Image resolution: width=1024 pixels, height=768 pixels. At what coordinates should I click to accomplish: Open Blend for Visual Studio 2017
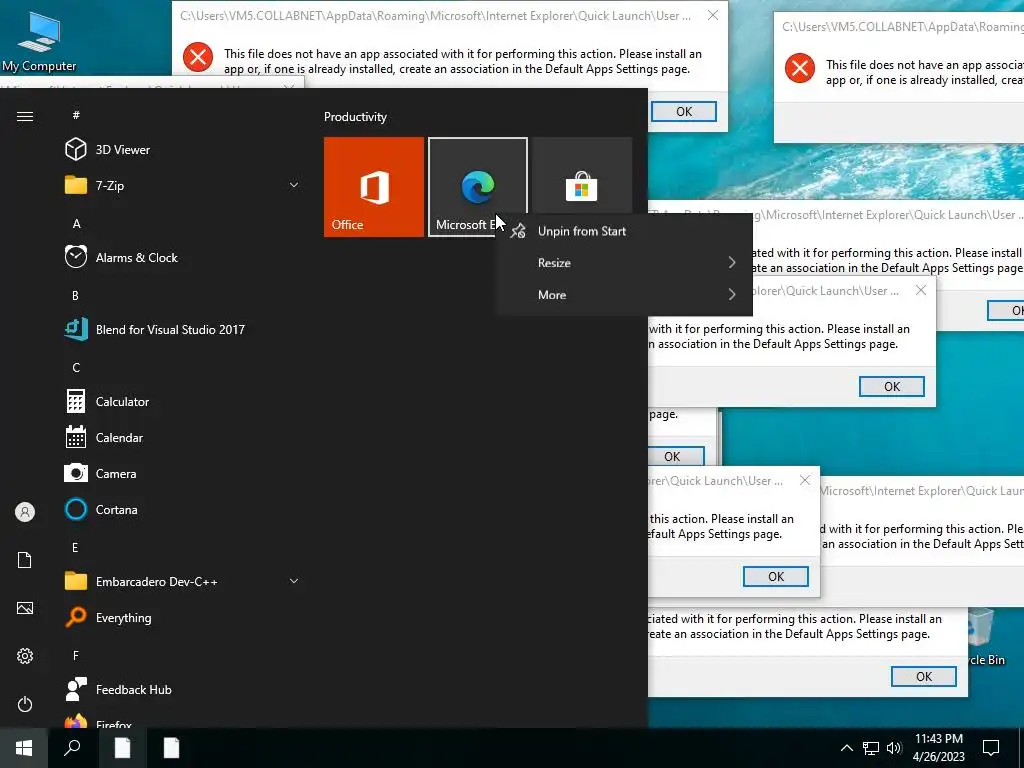pos(183,329)
